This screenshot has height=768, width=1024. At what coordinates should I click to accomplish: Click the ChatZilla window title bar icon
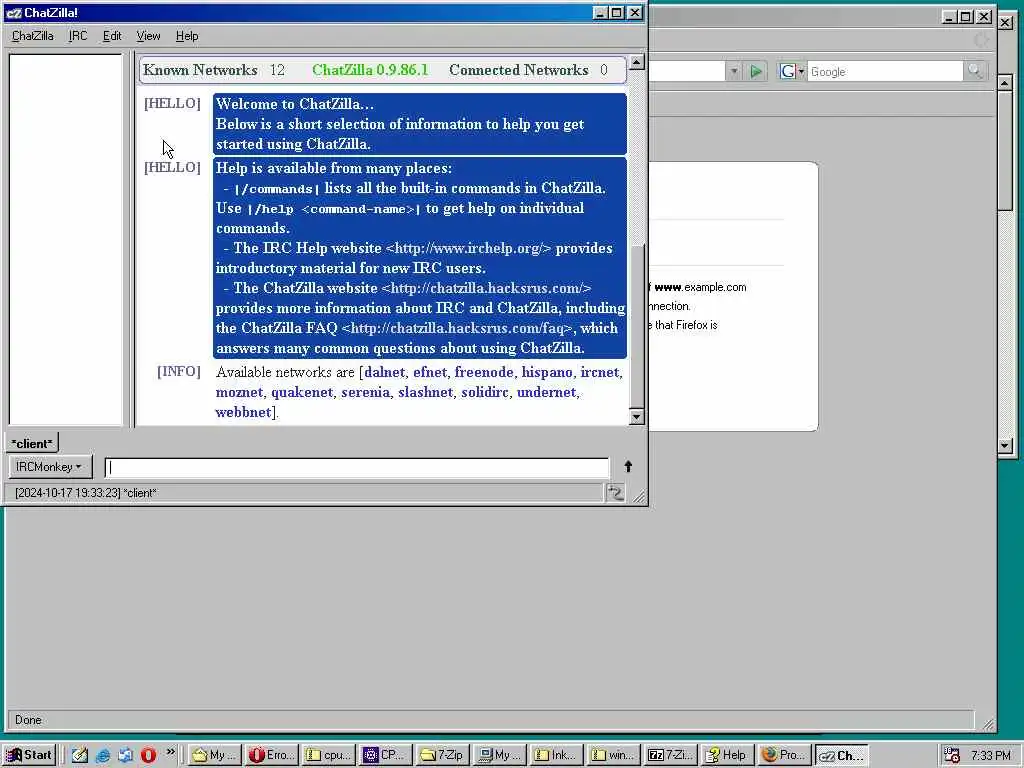(x=13, y=12)
